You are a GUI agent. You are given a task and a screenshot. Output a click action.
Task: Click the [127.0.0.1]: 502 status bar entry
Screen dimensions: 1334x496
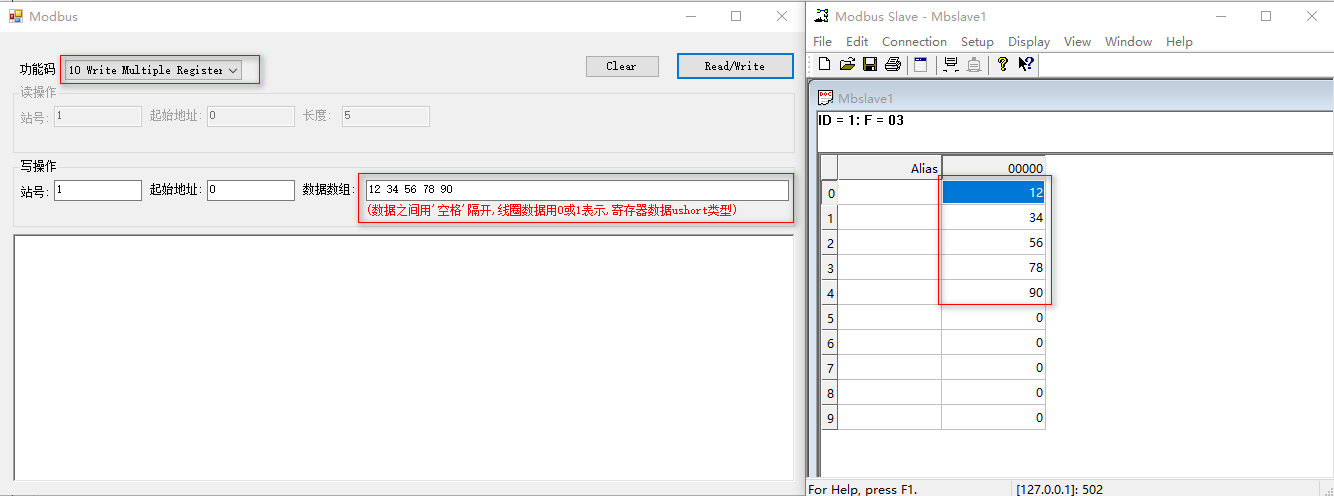(x=1060, y=489)
